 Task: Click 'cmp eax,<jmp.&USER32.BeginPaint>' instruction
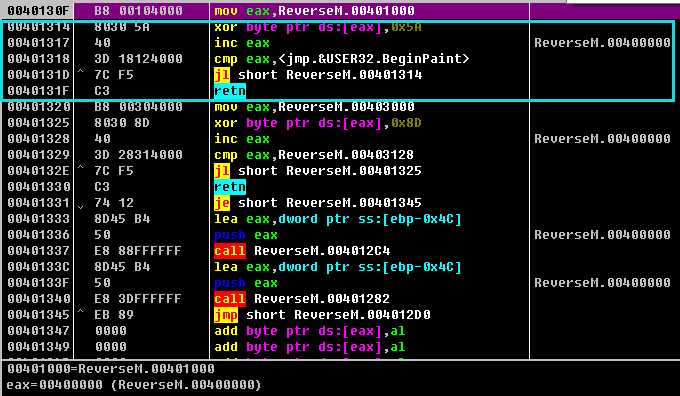click(342, 59)
